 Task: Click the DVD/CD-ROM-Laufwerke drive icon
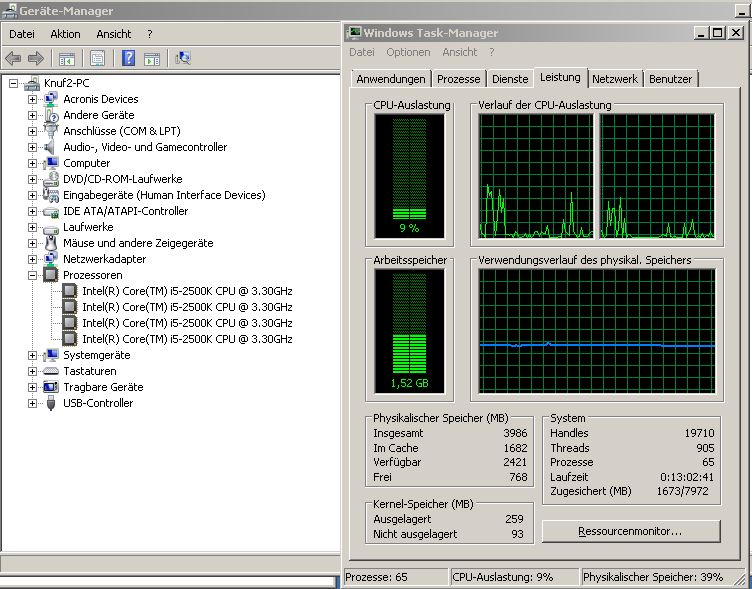(x=50, y=179)
